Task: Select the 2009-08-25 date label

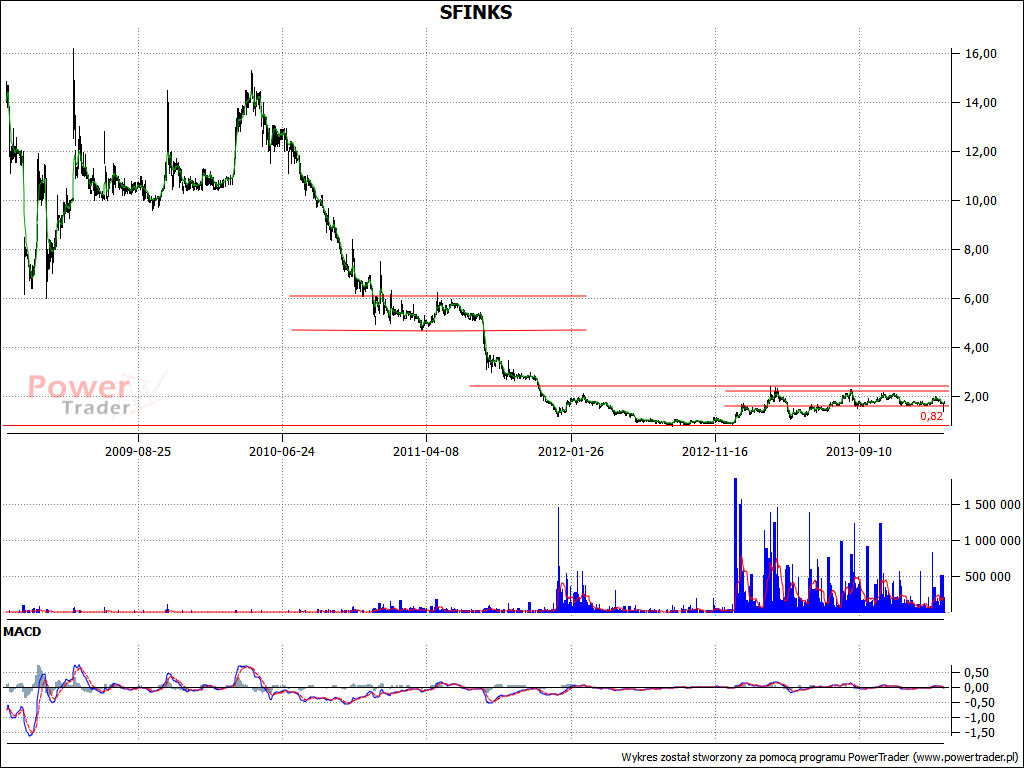Action: (138, 451)
